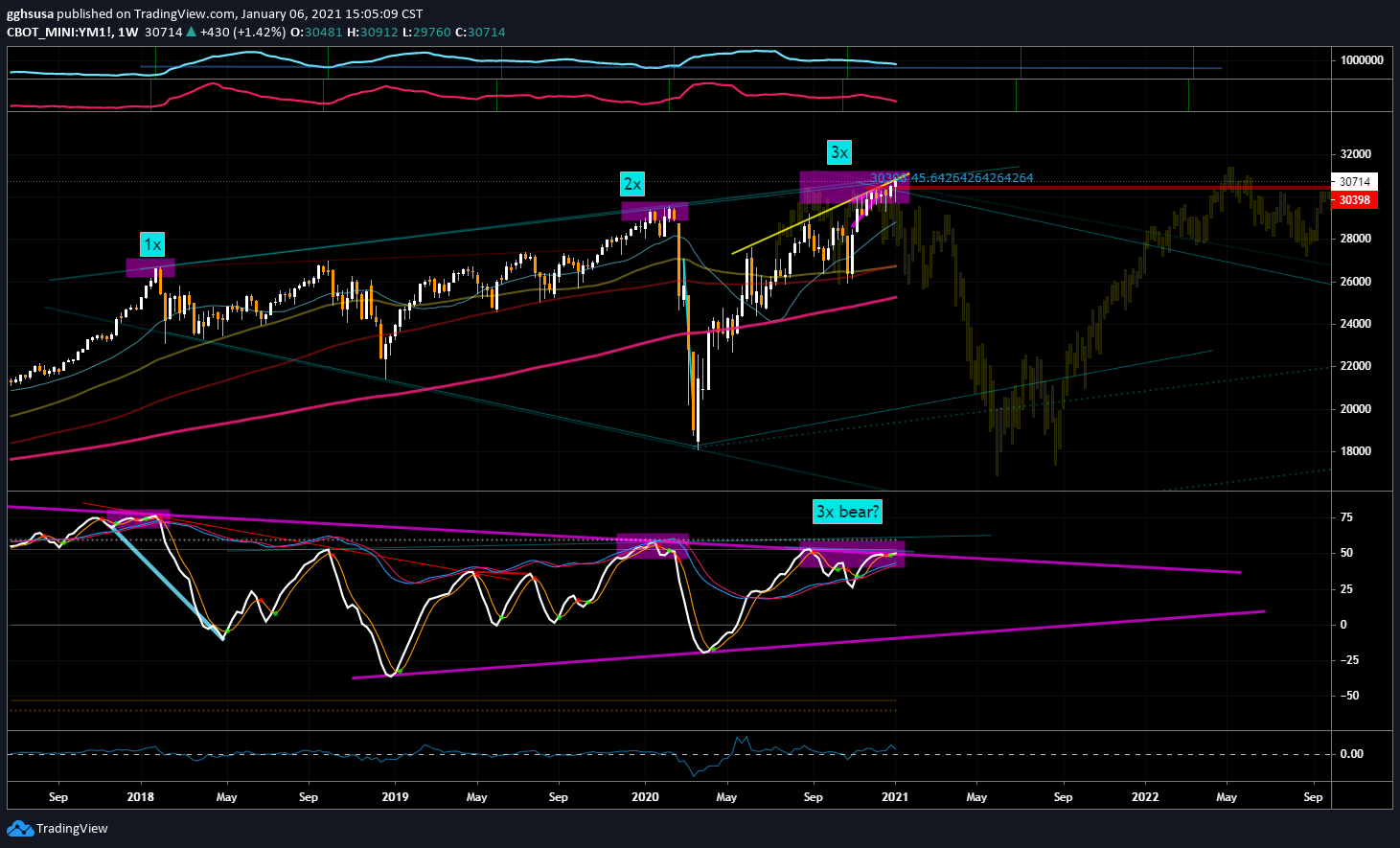Click the 32000 price axis label

1355,154
